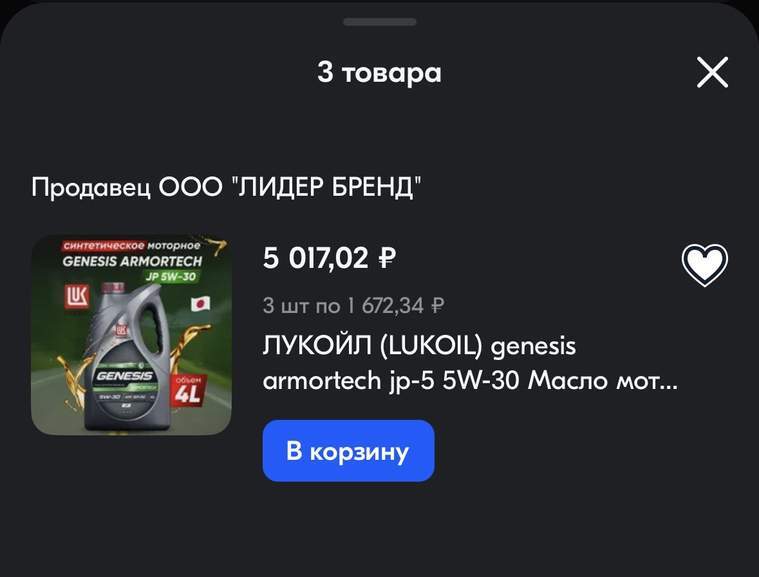The height and width of the screenshot is (577, 759).
Task: Tap the sheet drag handle at the top
Action: [x=380, y=22]
